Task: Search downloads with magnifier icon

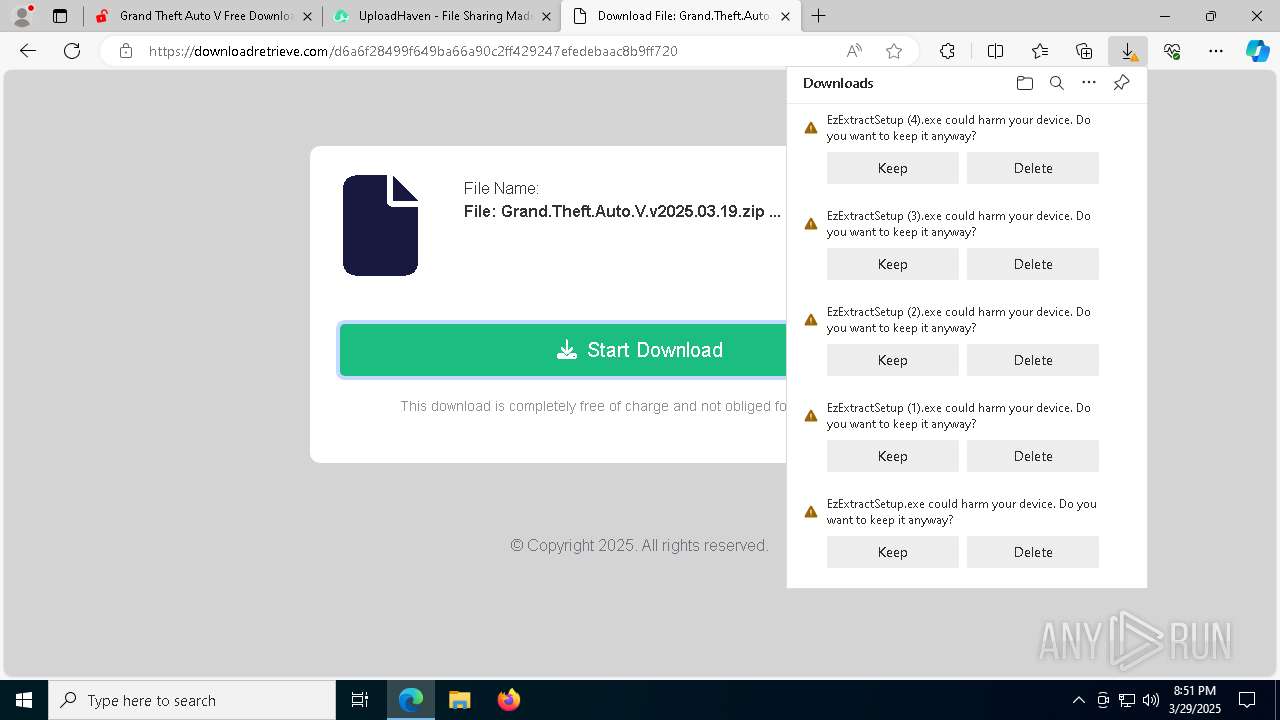Action: [1056, 83]
